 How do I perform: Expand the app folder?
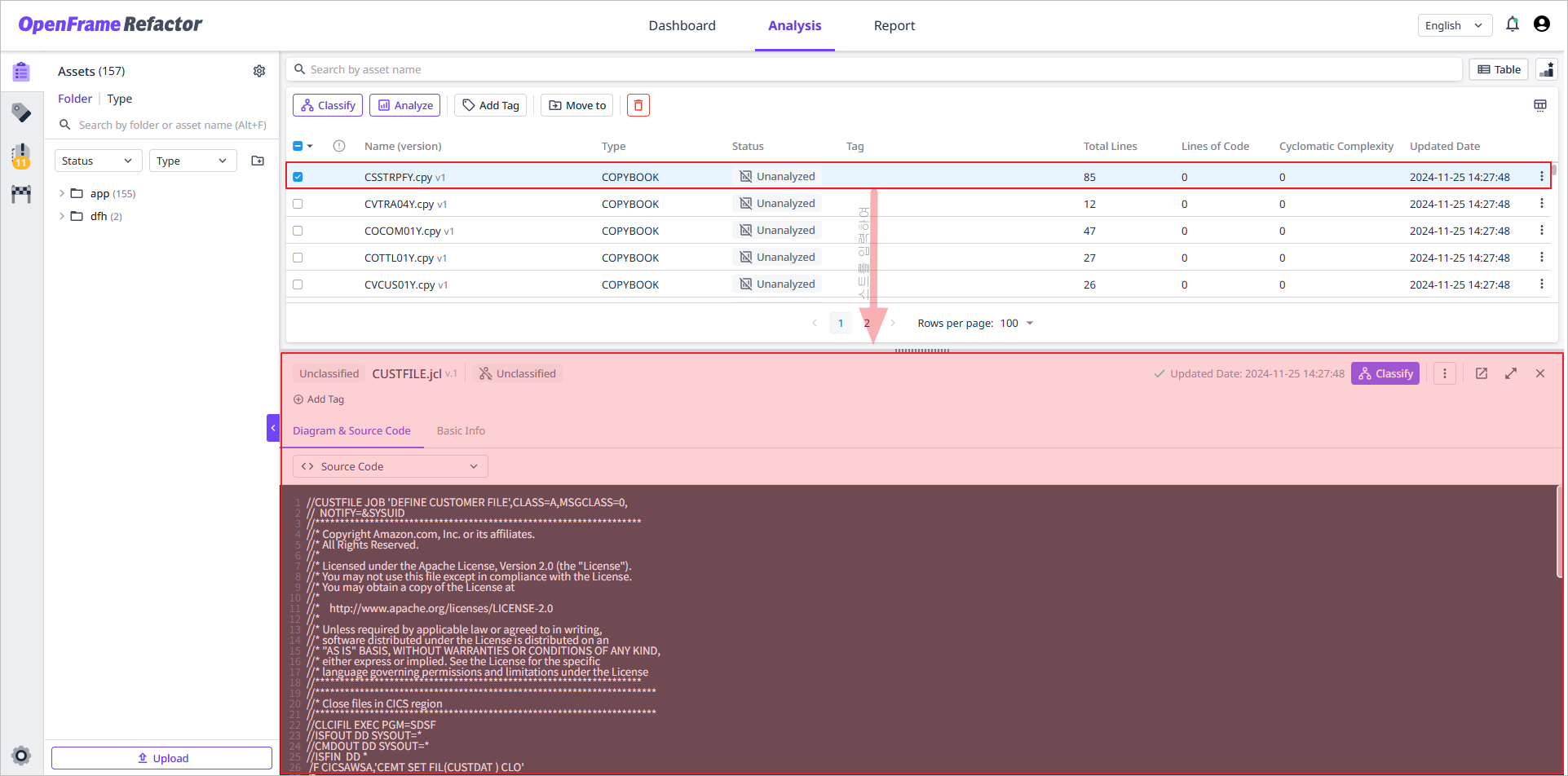click(x=62, y=193)
